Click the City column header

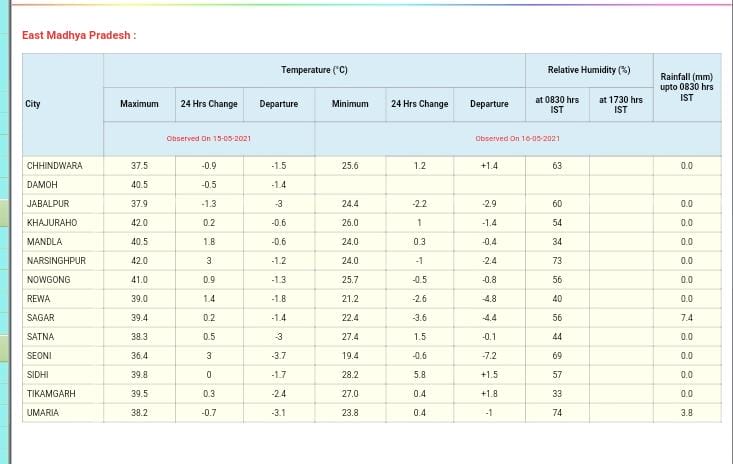33,104
